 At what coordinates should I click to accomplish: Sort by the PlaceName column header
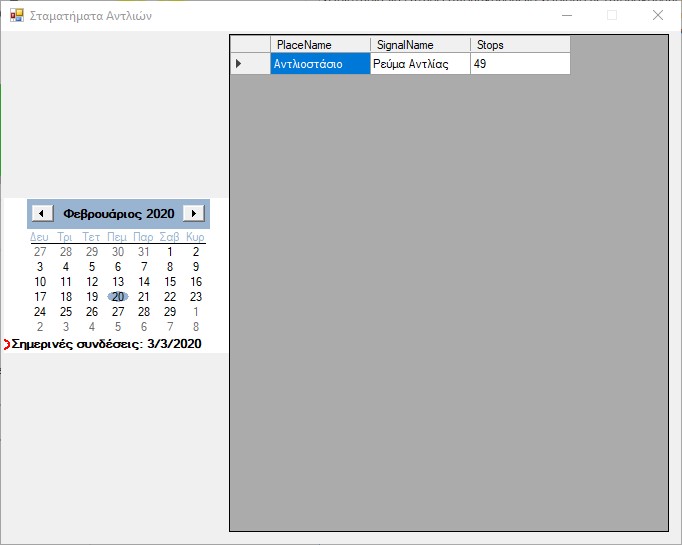(x=320, y=45)
